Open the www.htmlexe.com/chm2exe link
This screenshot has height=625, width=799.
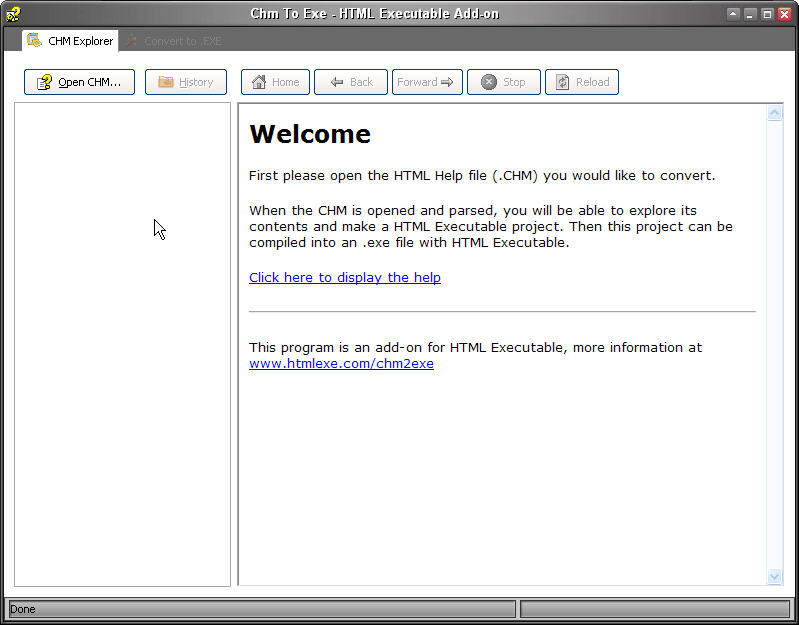[341, 364]
